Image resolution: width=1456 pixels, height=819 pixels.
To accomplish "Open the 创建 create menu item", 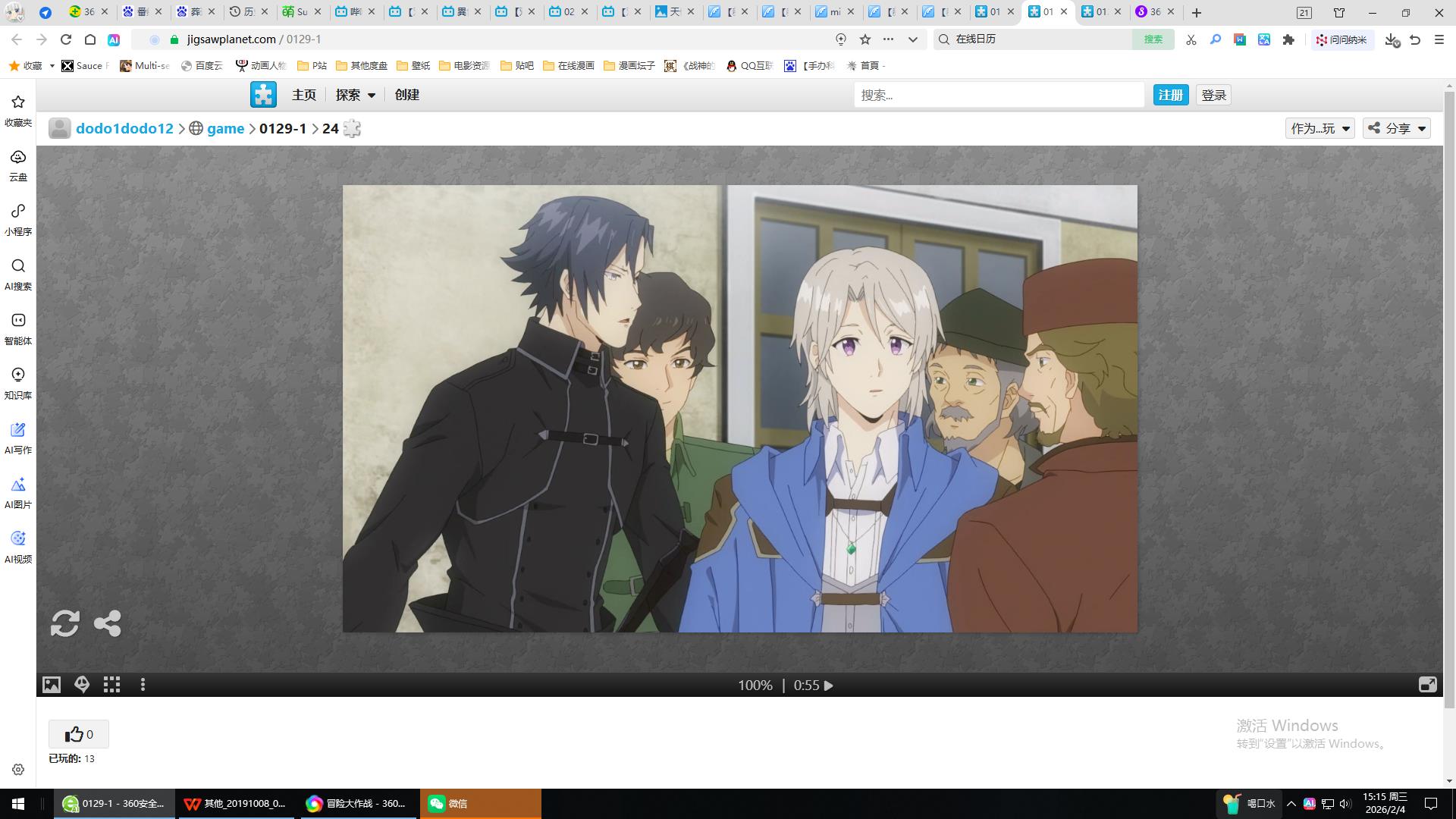I will pos(406,95).
